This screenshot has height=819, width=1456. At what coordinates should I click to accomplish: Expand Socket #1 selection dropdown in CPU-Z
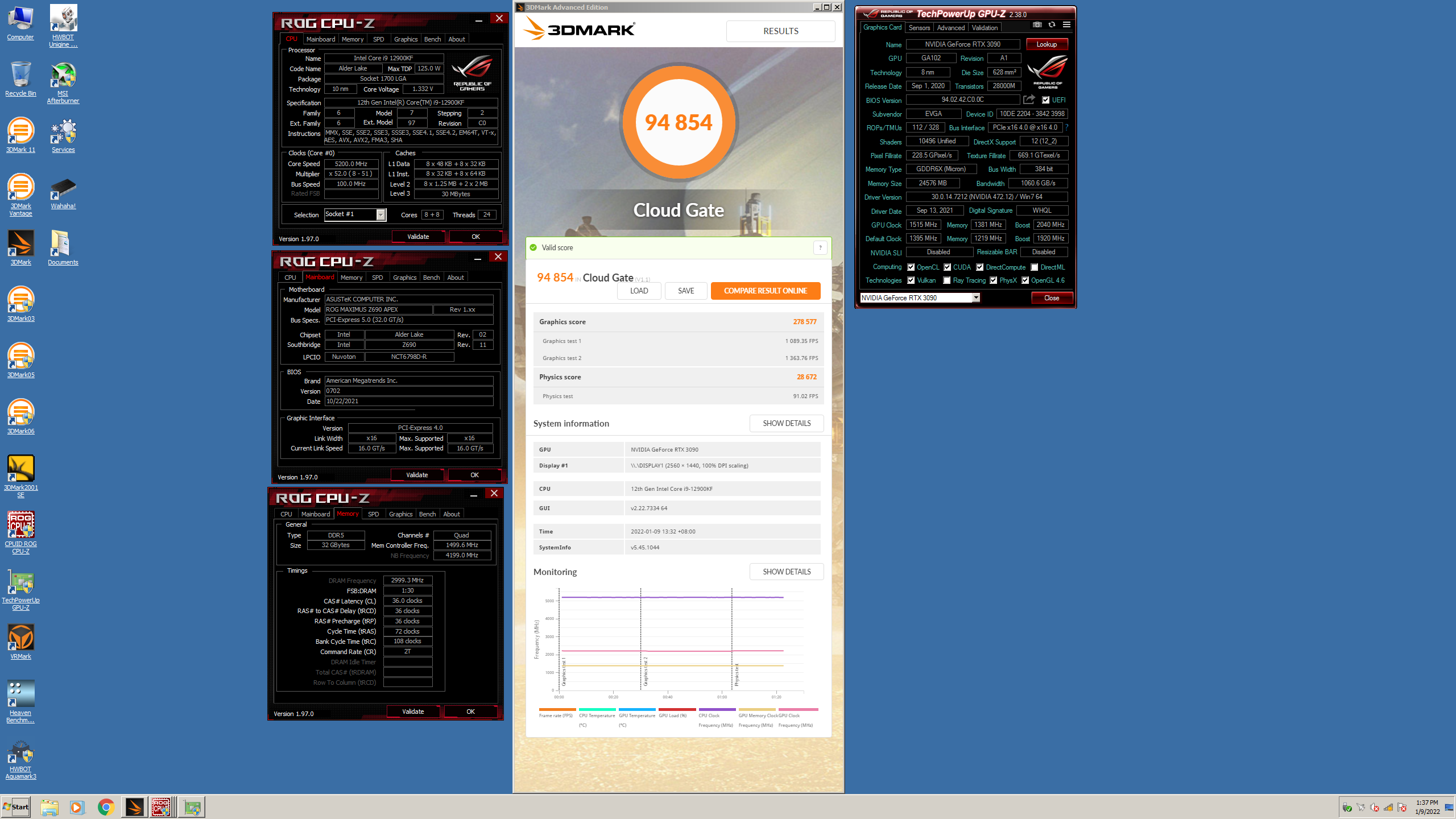(380, 214)
